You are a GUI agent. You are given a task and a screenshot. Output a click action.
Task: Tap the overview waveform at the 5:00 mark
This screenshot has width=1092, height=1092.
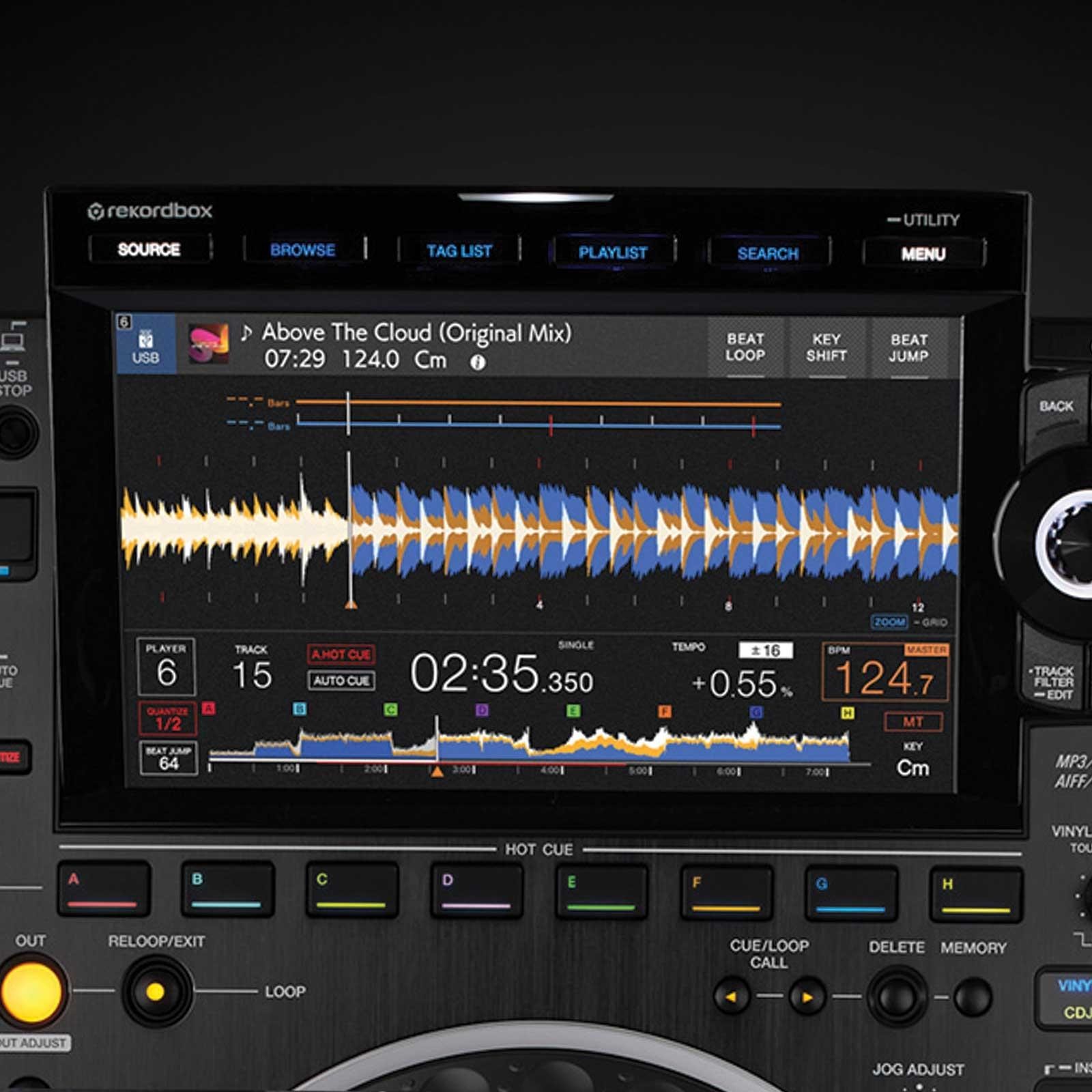pyautogui.click(x=650, y=747)
